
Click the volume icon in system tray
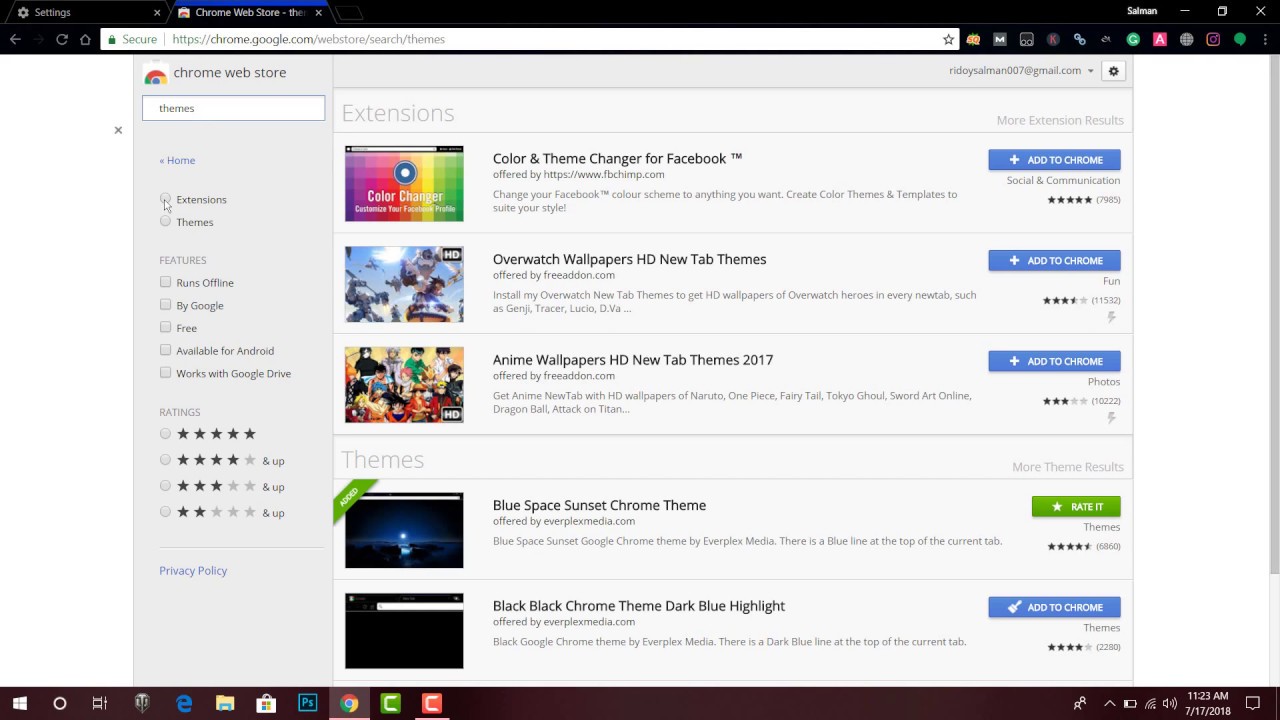coord(1169,703)
